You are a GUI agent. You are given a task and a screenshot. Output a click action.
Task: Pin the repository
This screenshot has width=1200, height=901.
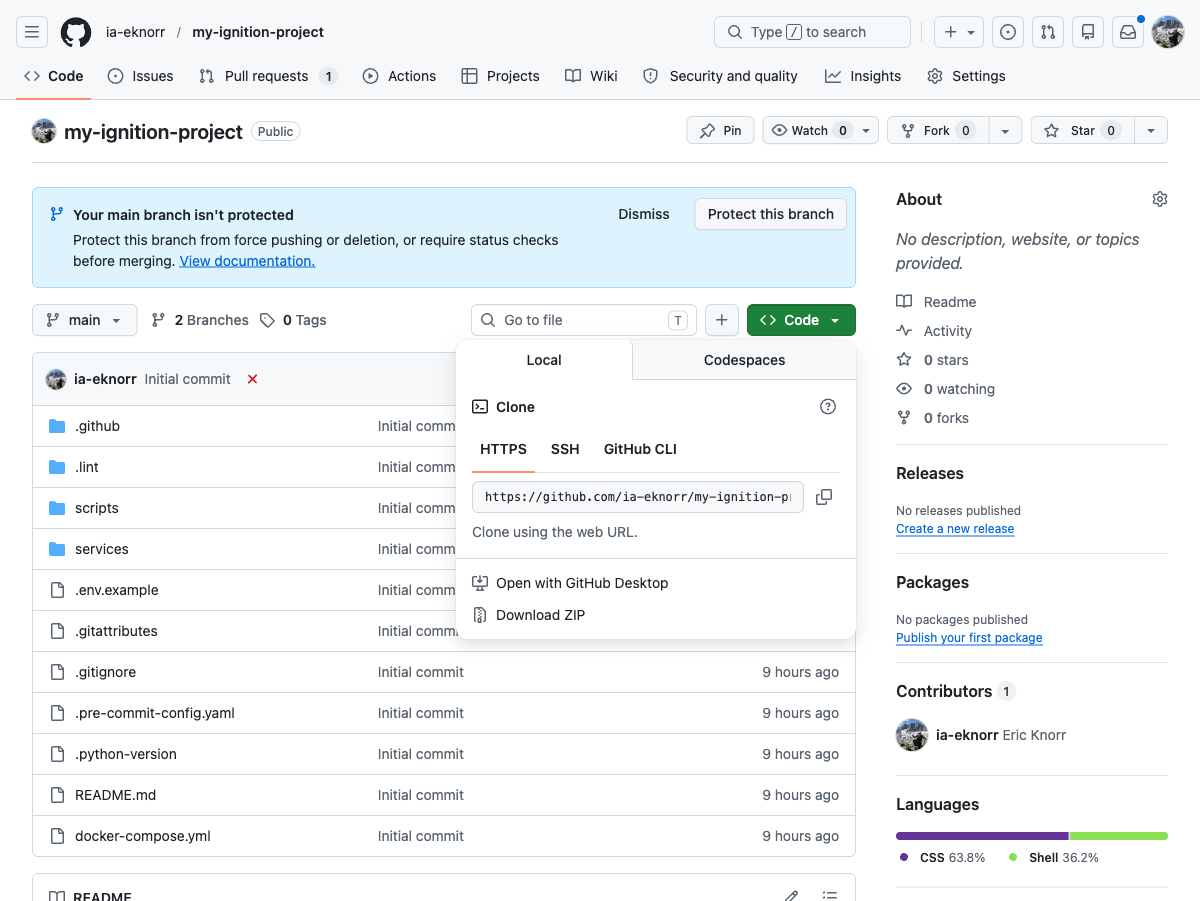click(720, 131)
